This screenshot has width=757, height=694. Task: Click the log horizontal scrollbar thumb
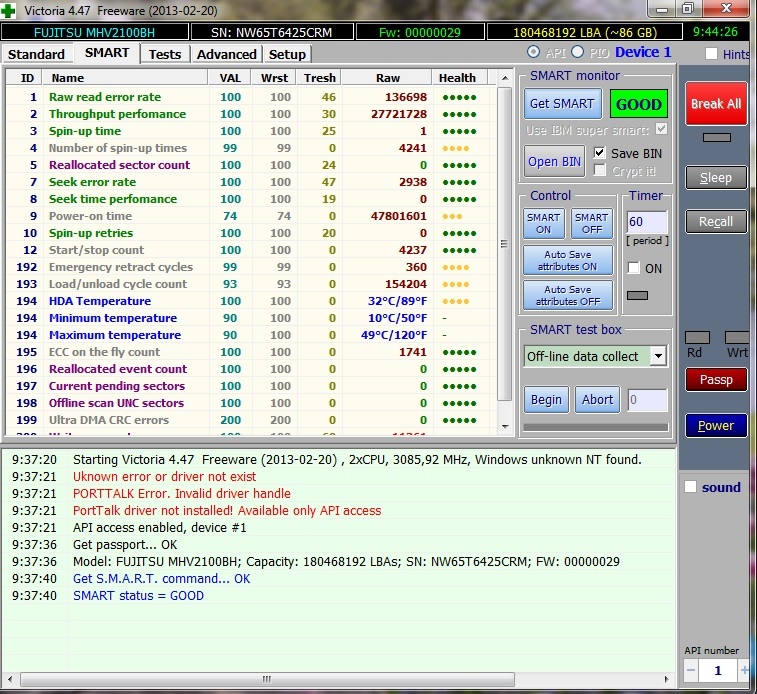click(x=267, y=679)
